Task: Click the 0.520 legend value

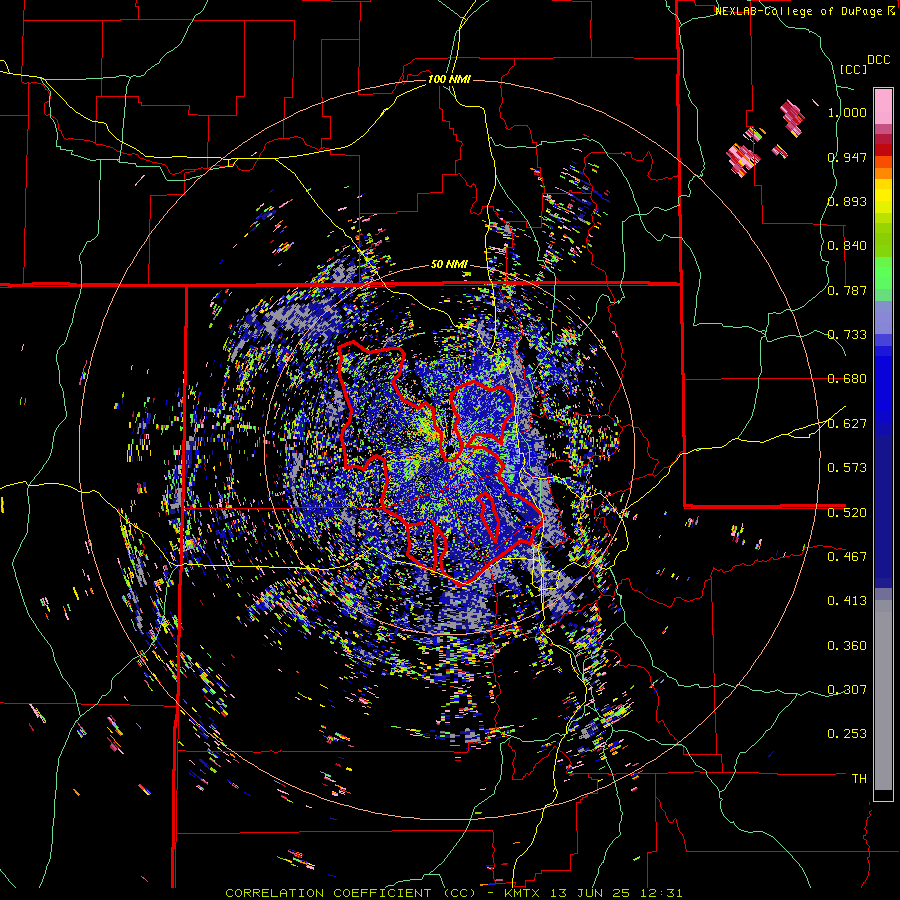Action: [847, 513]
